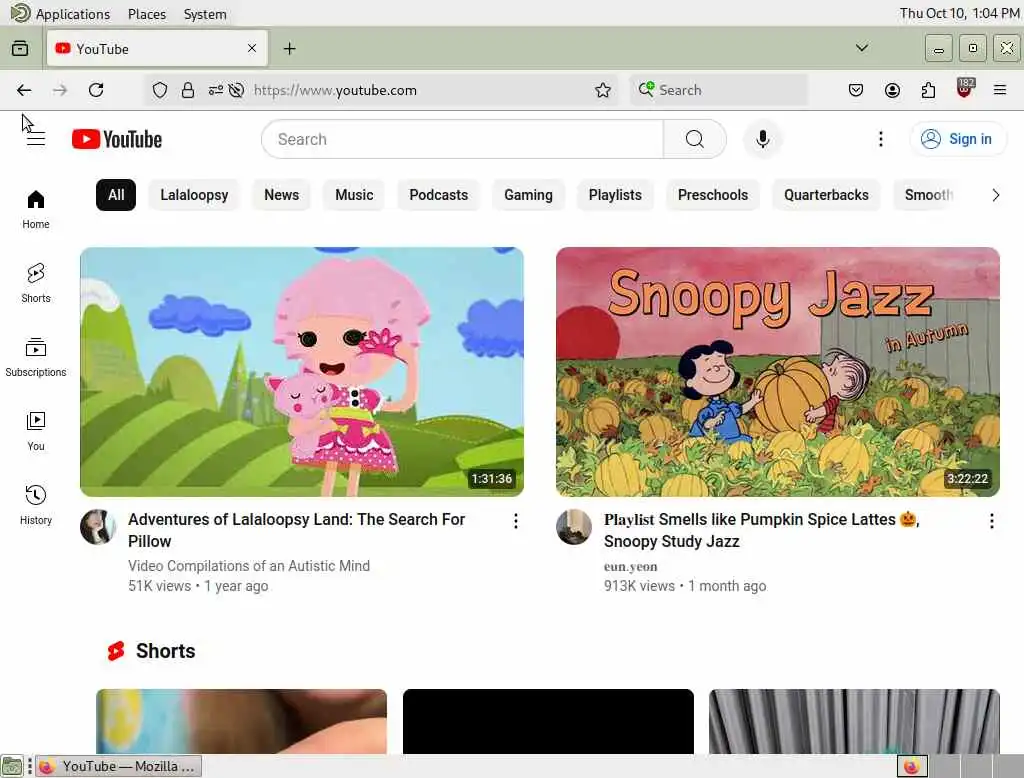Open Subscriptions in sidebar
The width and height of the screenshot is (1024, 778).
coord(36,357)
